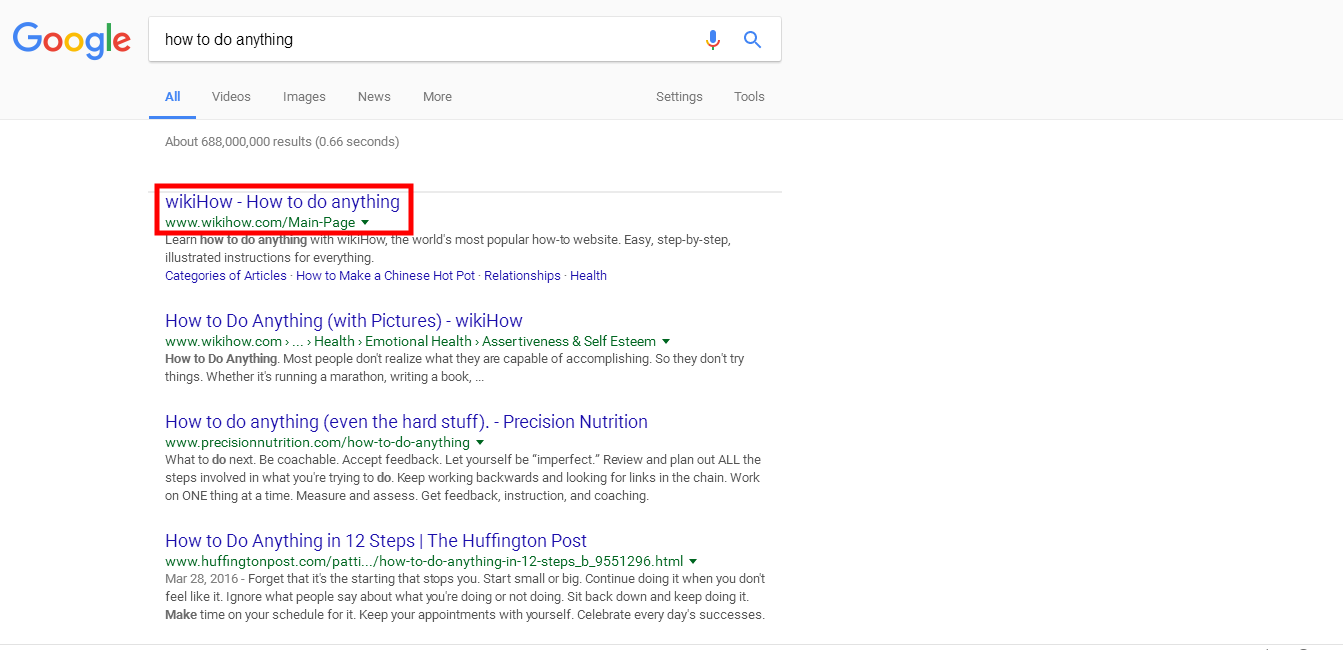This screenshot has height=650, width=1343.
Task: Click the Google logo
Action: 72,41
